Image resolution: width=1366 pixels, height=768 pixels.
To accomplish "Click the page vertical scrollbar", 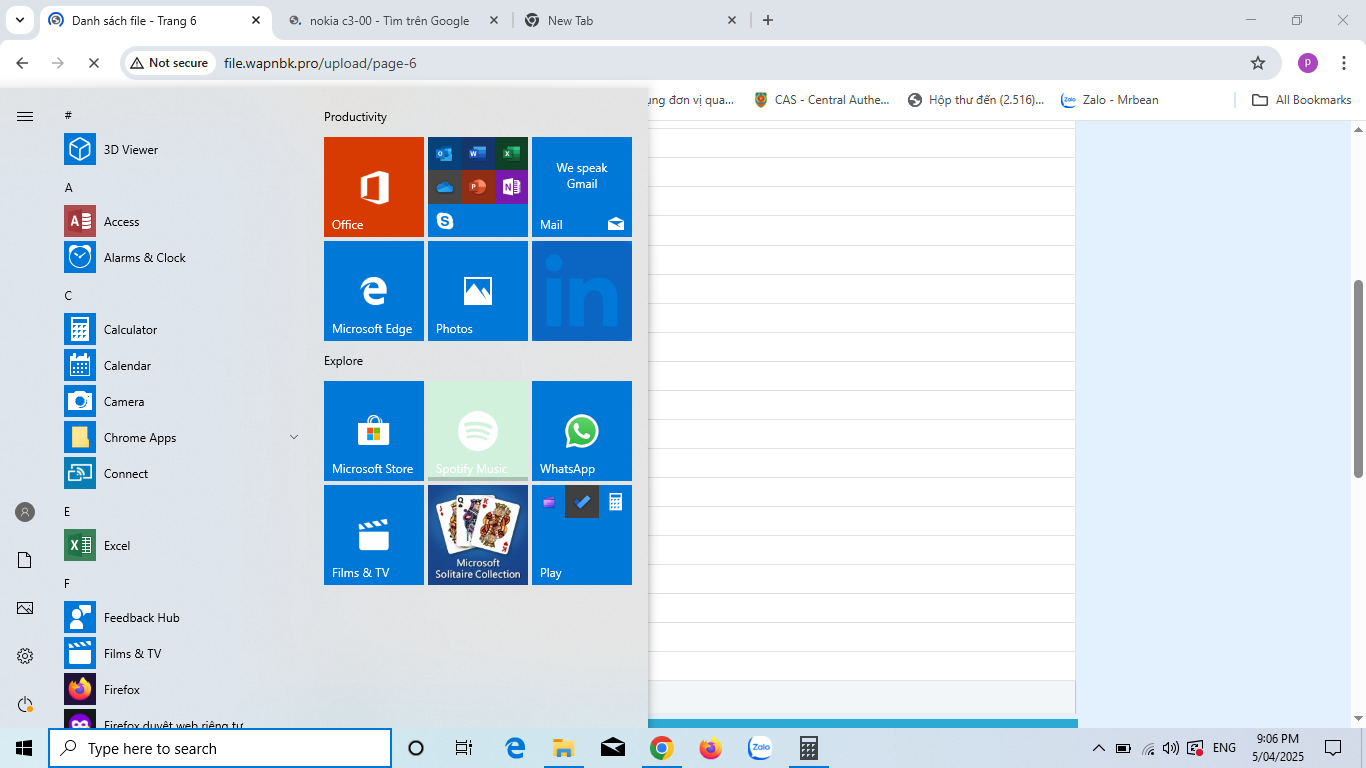I will 1358,380.
